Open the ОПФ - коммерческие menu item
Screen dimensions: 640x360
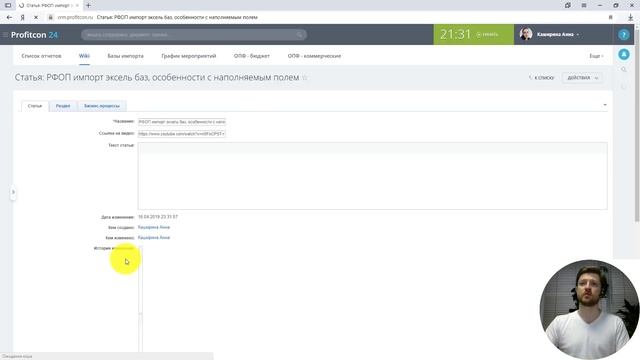(x=314, y=56)
